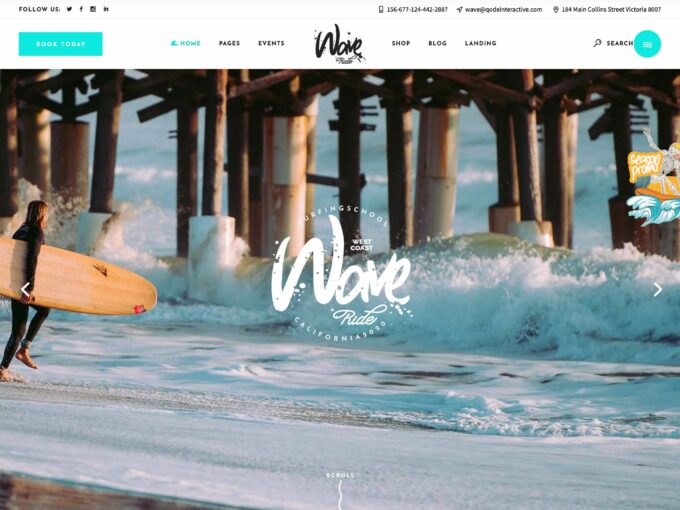Click the Book Today button
680x510 pixels.
tap(60, 44)
